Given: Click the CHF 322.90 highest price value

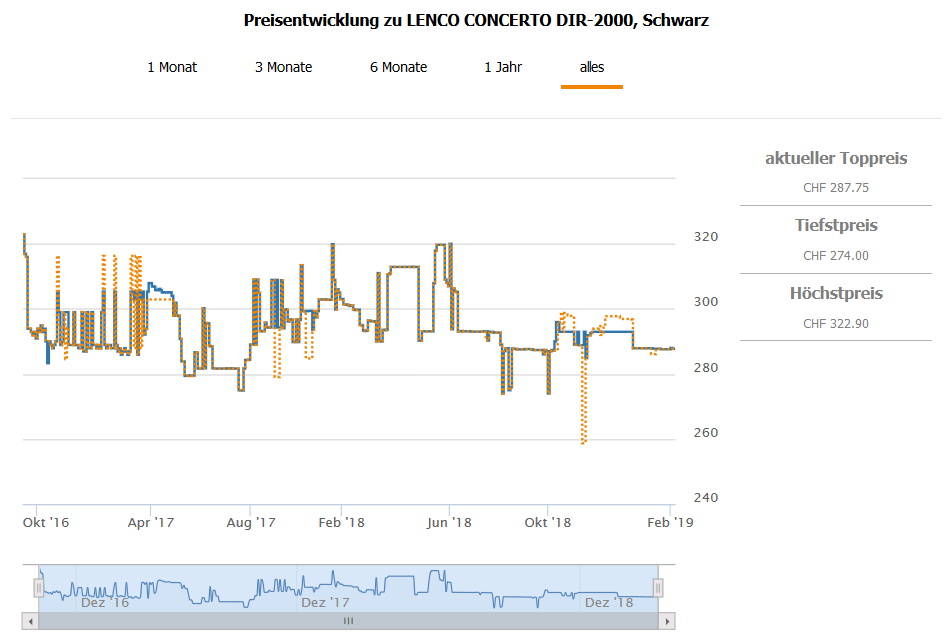Looking at the screenshot, I should click(836, 324).
